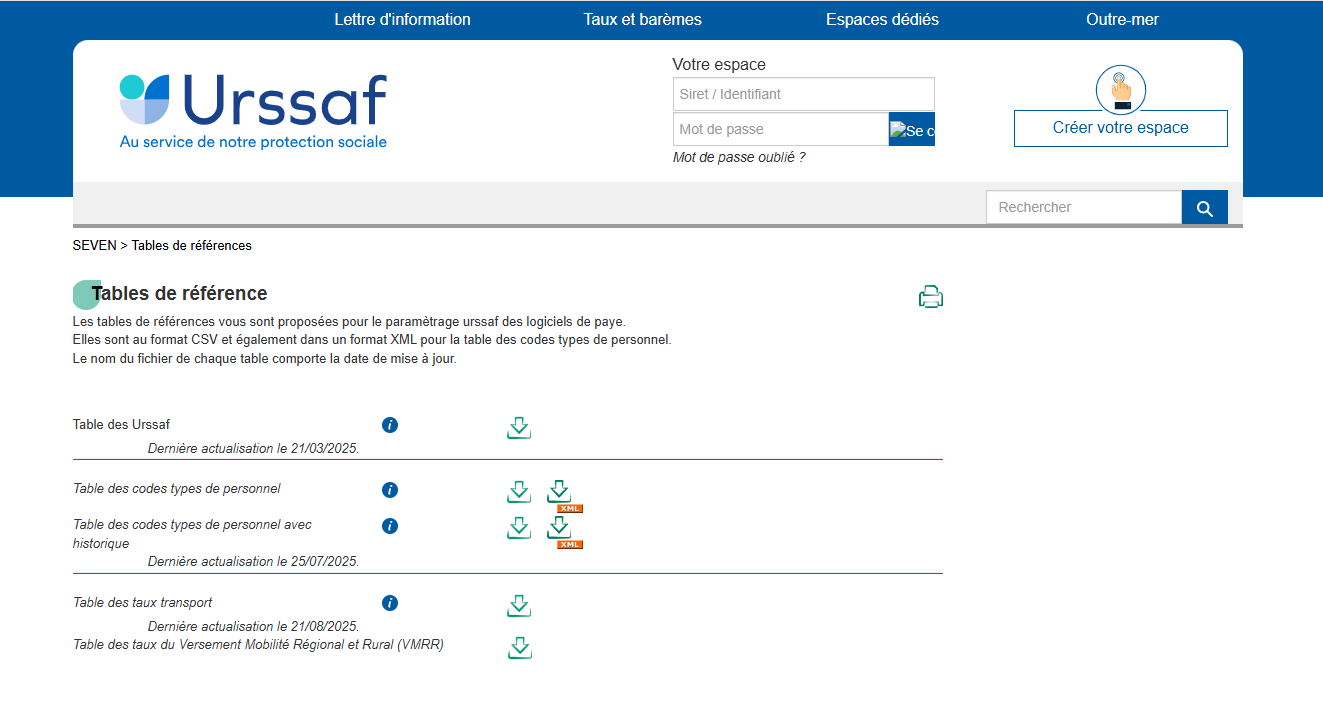
Task: Download XML for codes types de personnel avec historique
Action: 559,528
